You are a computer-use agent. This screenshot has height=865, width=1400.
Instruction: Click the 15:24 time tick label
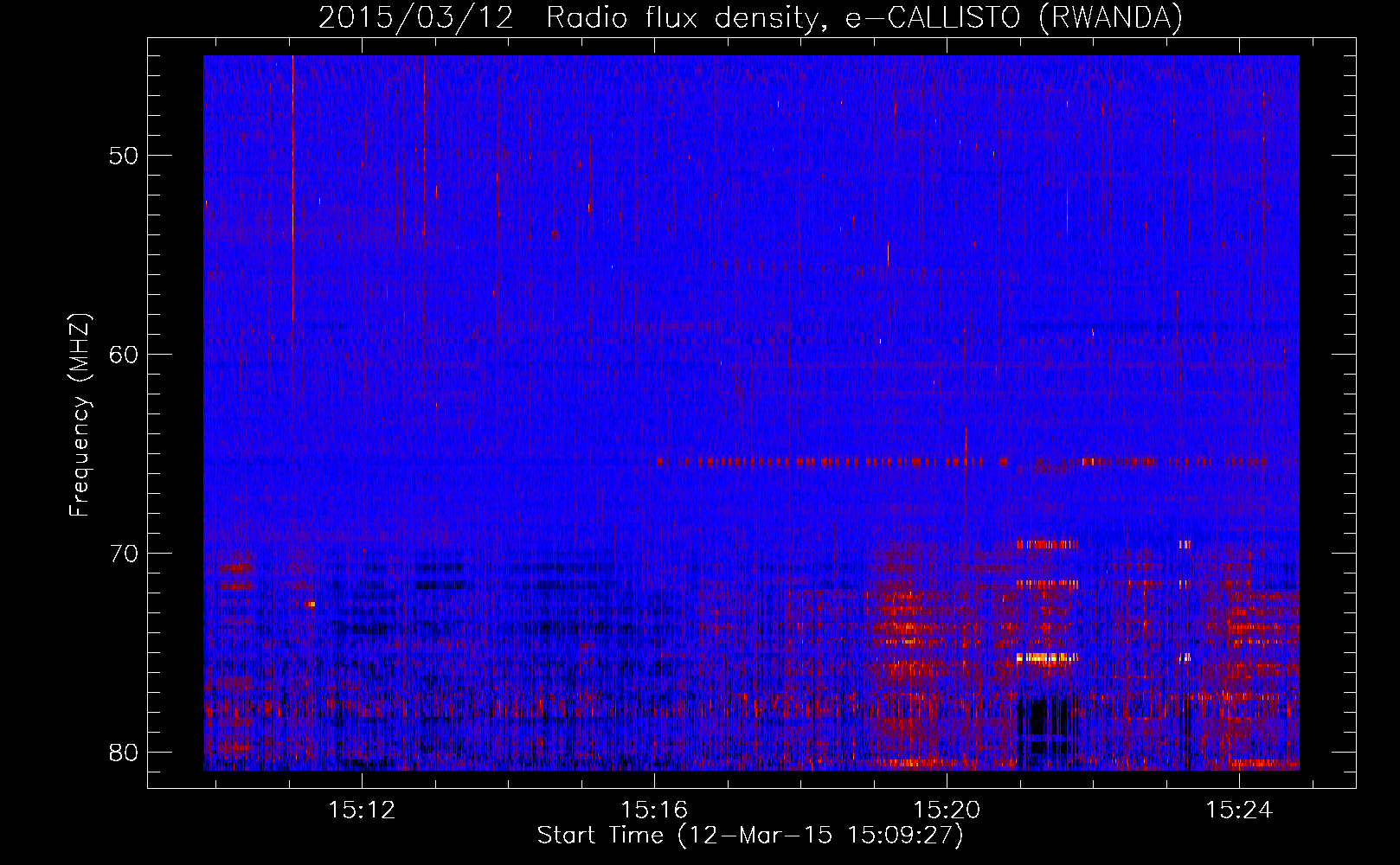(1239, 810)
